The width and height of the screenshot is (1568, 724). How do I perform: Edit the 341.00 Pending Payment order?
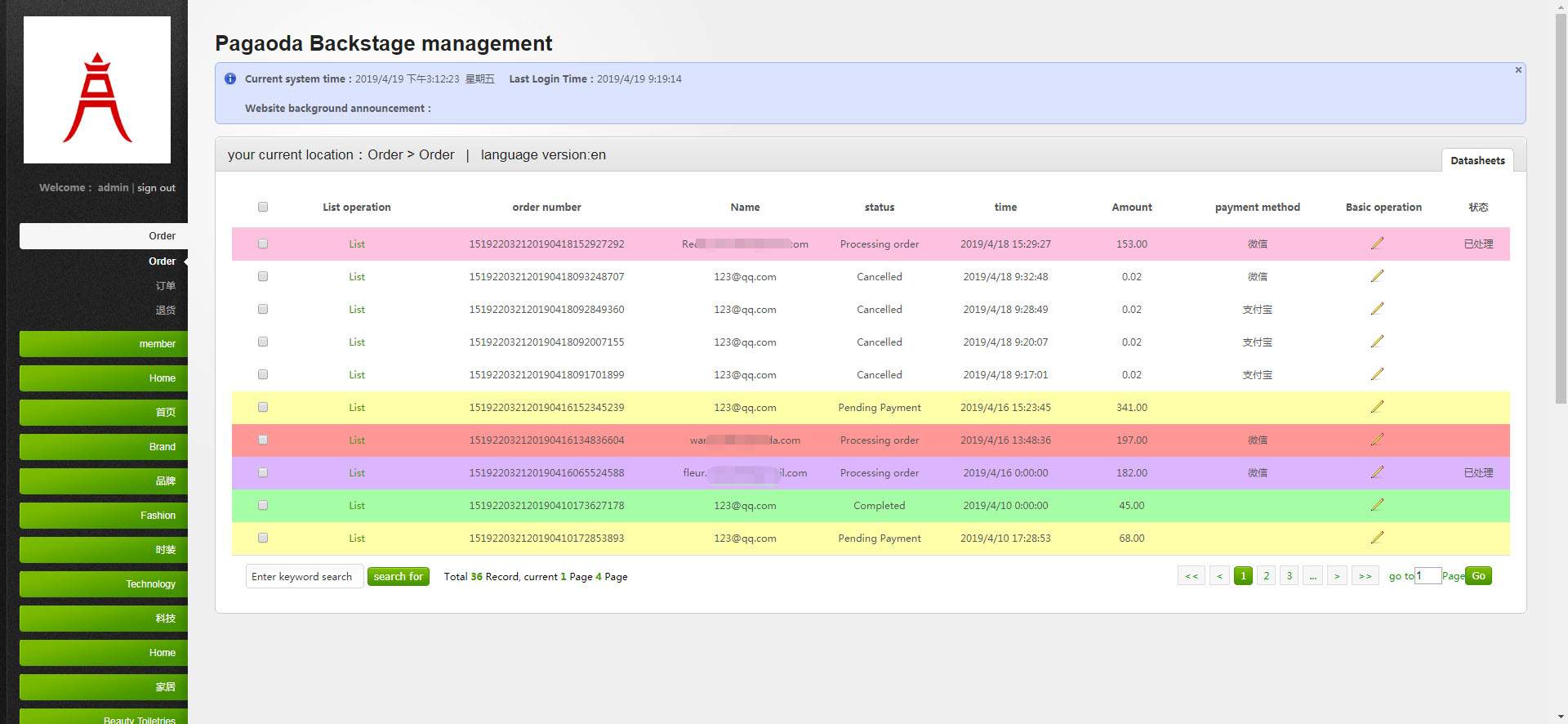1377,407
